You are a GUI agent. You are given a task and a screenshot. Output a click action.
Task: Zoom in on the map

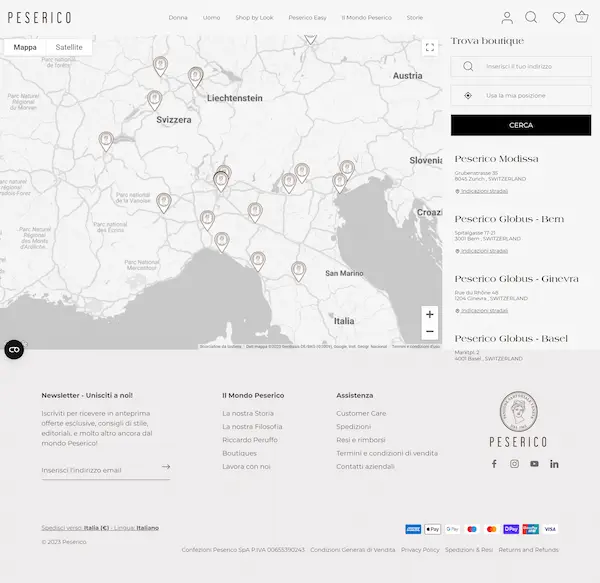(430, 314)
